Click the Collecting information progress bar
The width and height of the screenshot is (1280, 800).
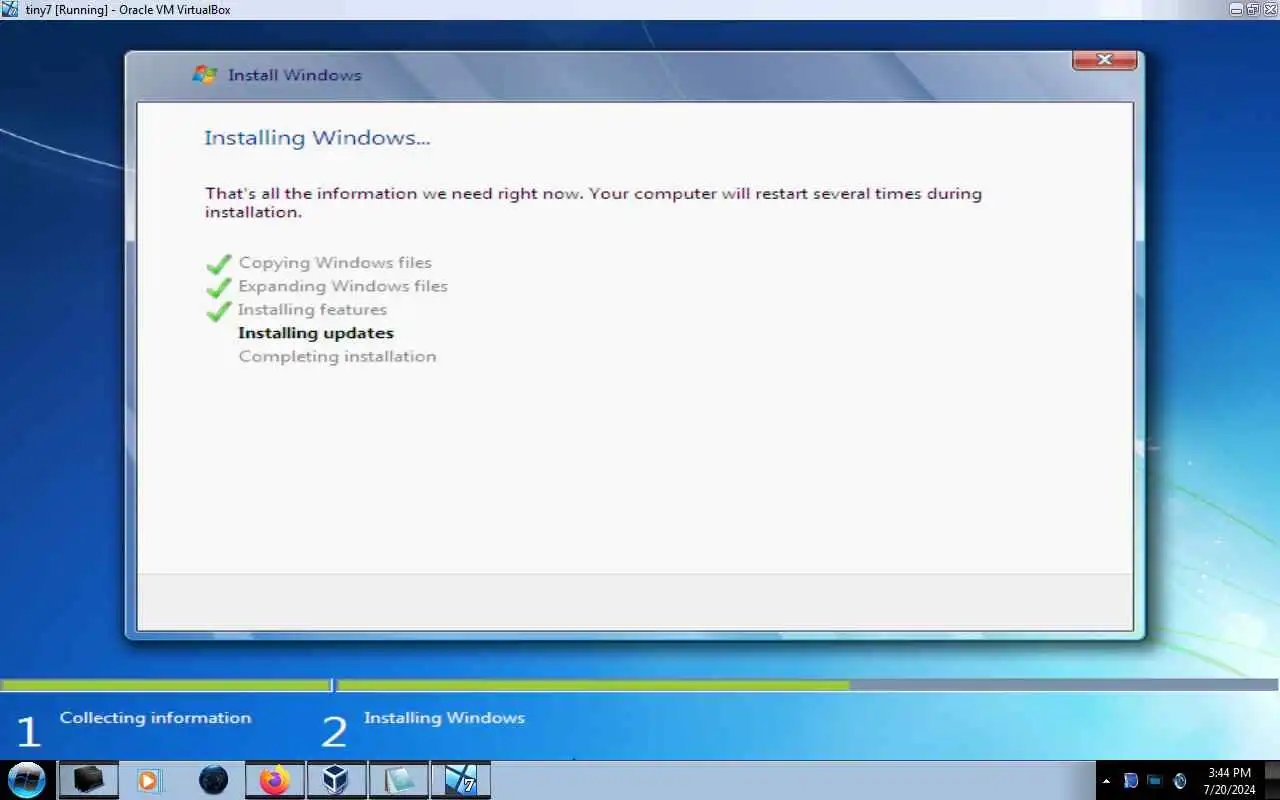tap(166, 685)
